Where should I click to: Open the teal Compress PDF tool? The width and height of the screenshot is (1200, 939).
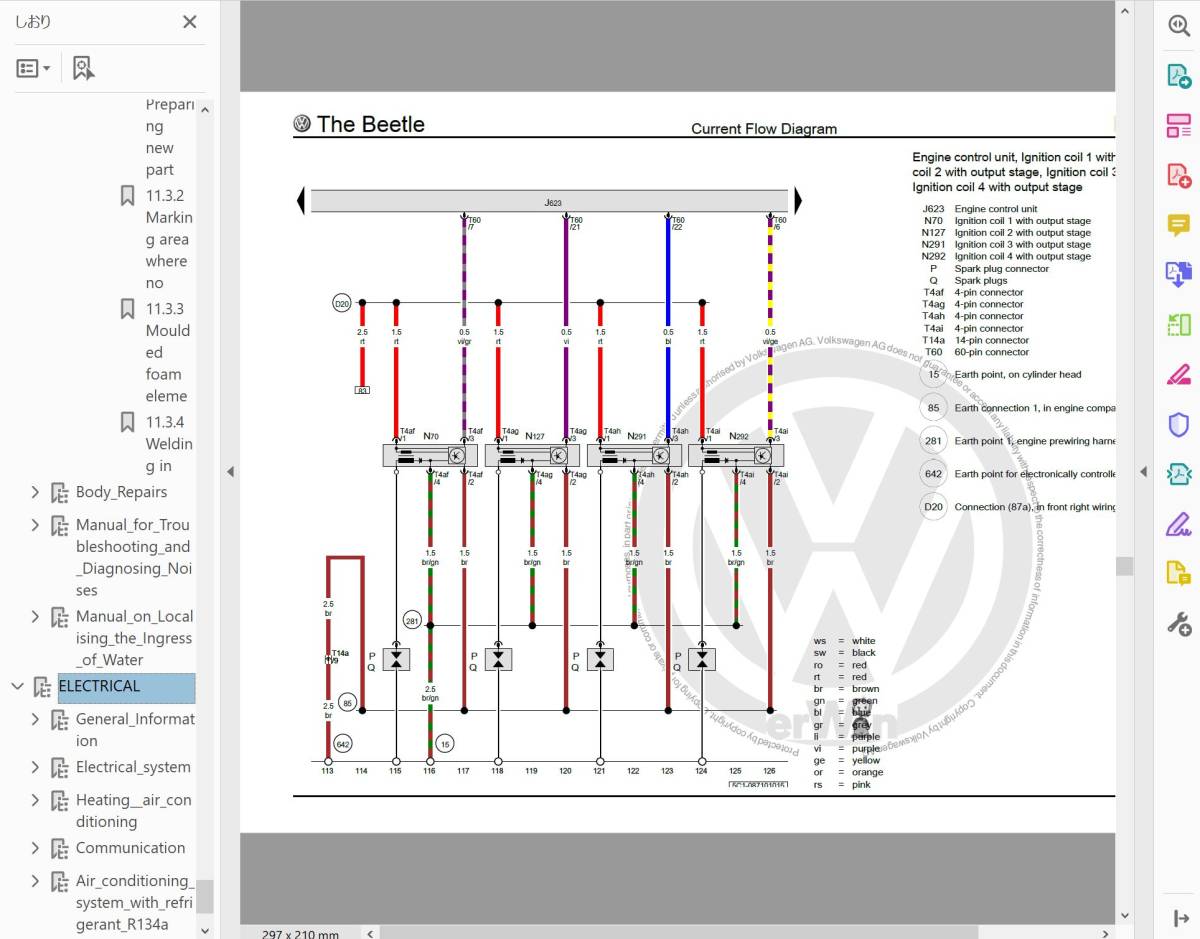pyautogui.click(x=1179, y=474)
